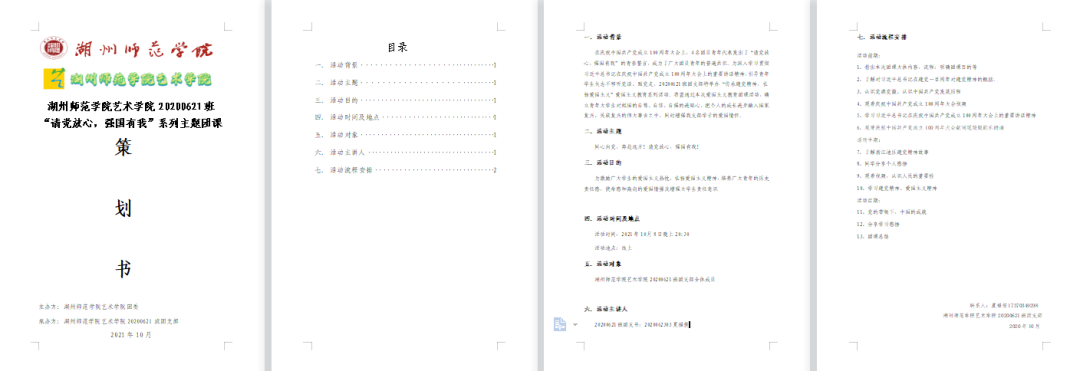This screenshot has height=371, width=1080.
Task: Open contents entry 二、活动主题
Action: pos(406,83)
